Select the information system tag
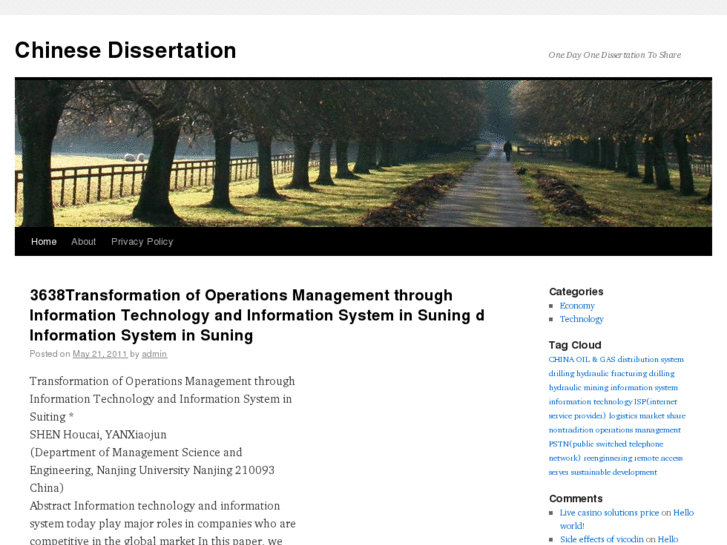This screenshot has width=727, height=545. point(644,388)
